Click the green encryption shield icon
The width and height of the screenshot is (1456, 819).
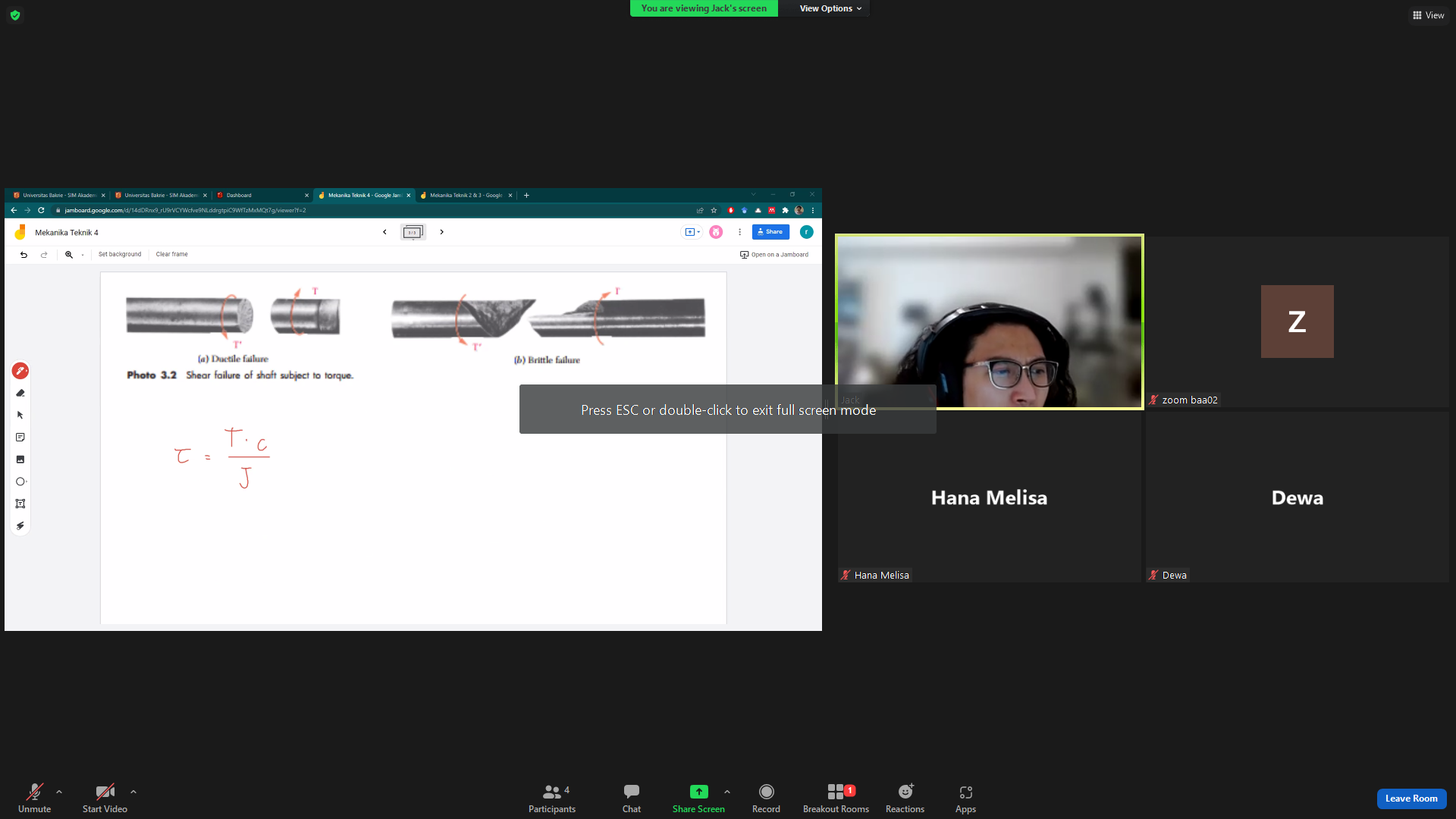[15, 15]
